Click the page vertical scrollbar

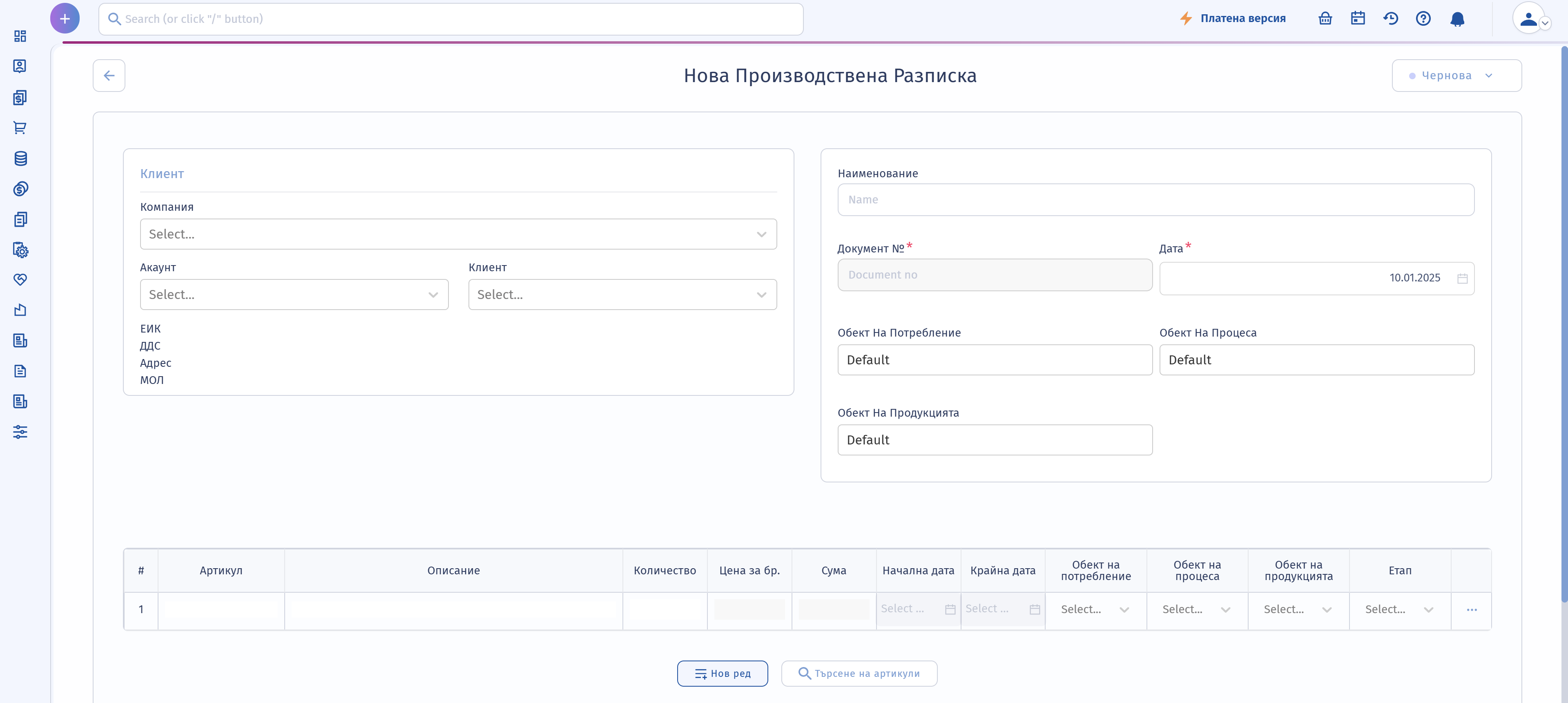(1564, 324)
